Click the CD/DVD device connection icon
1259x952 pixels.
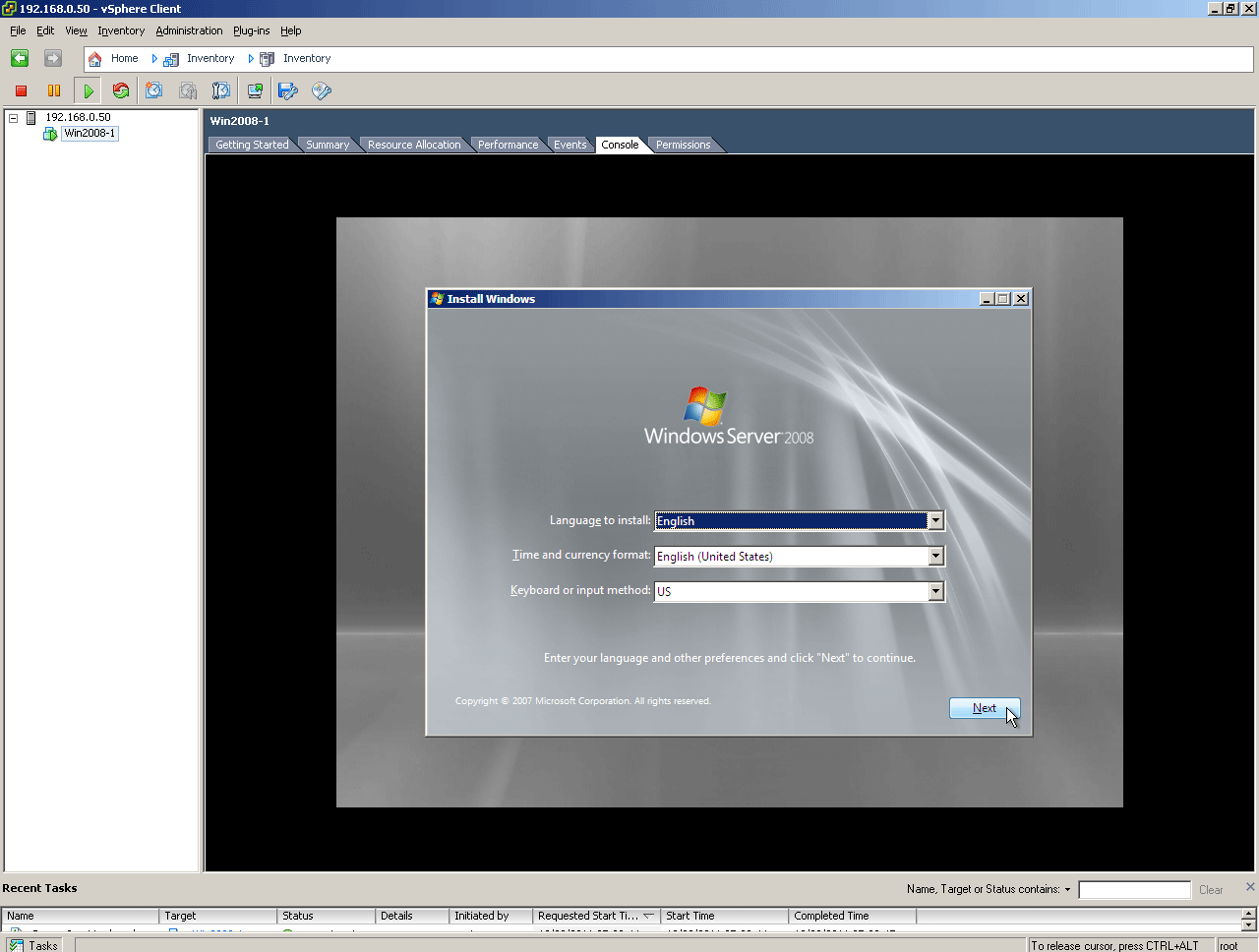coord(322,91)
